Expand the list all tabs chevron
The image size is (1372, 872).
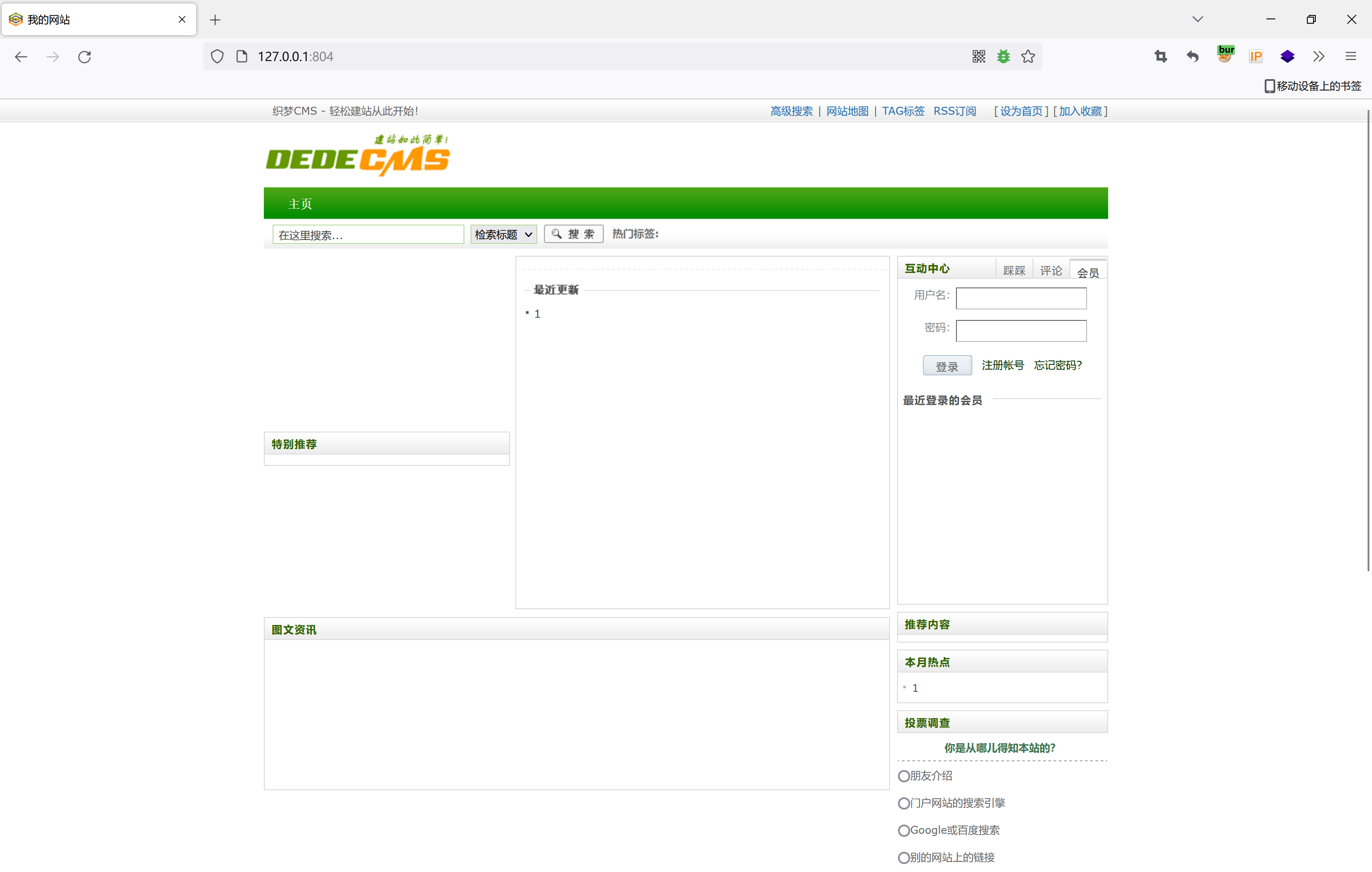pos(1198,19)
